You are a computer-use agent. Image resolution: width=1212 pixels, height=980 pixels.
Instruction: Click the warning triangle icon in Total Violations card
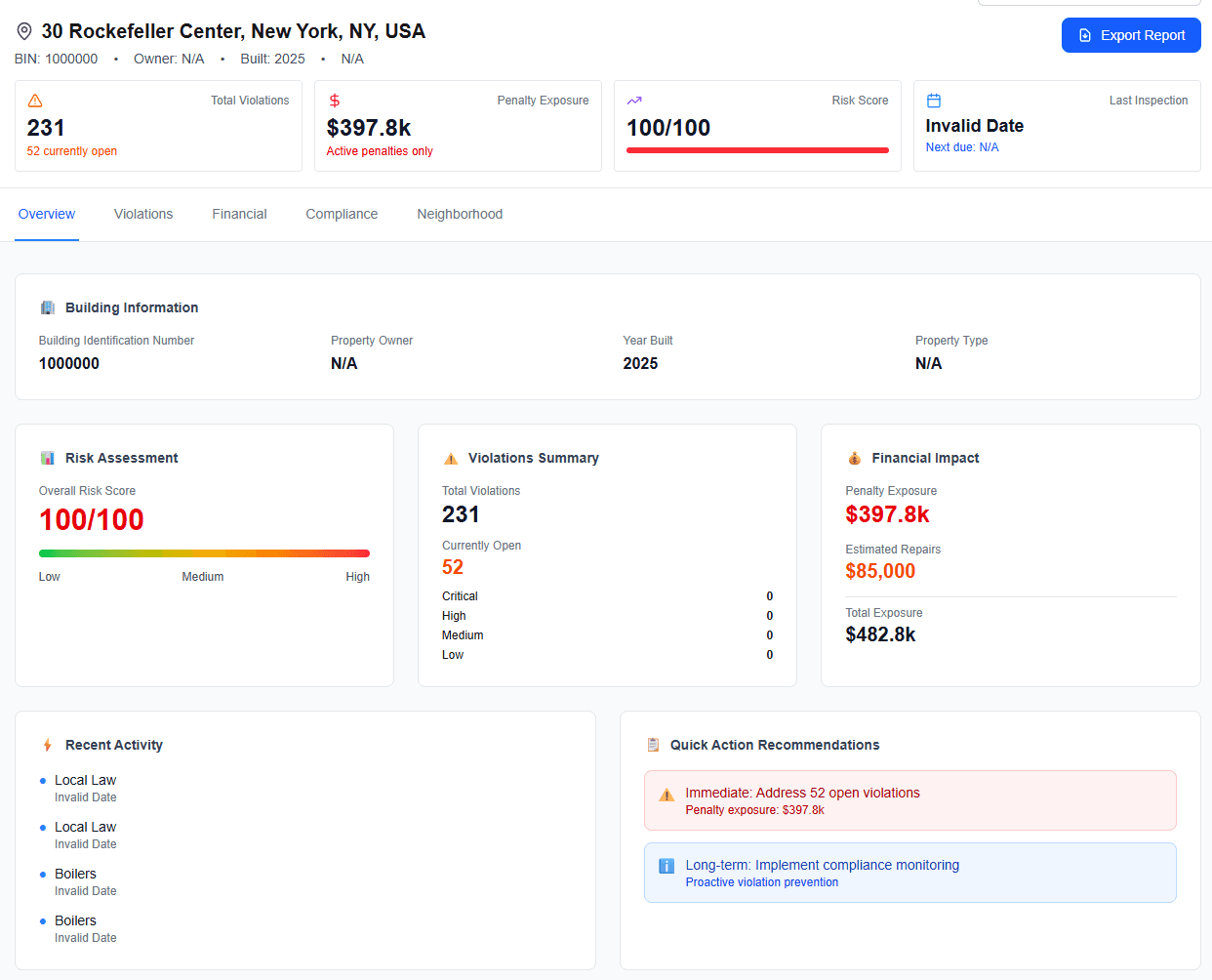35,101
